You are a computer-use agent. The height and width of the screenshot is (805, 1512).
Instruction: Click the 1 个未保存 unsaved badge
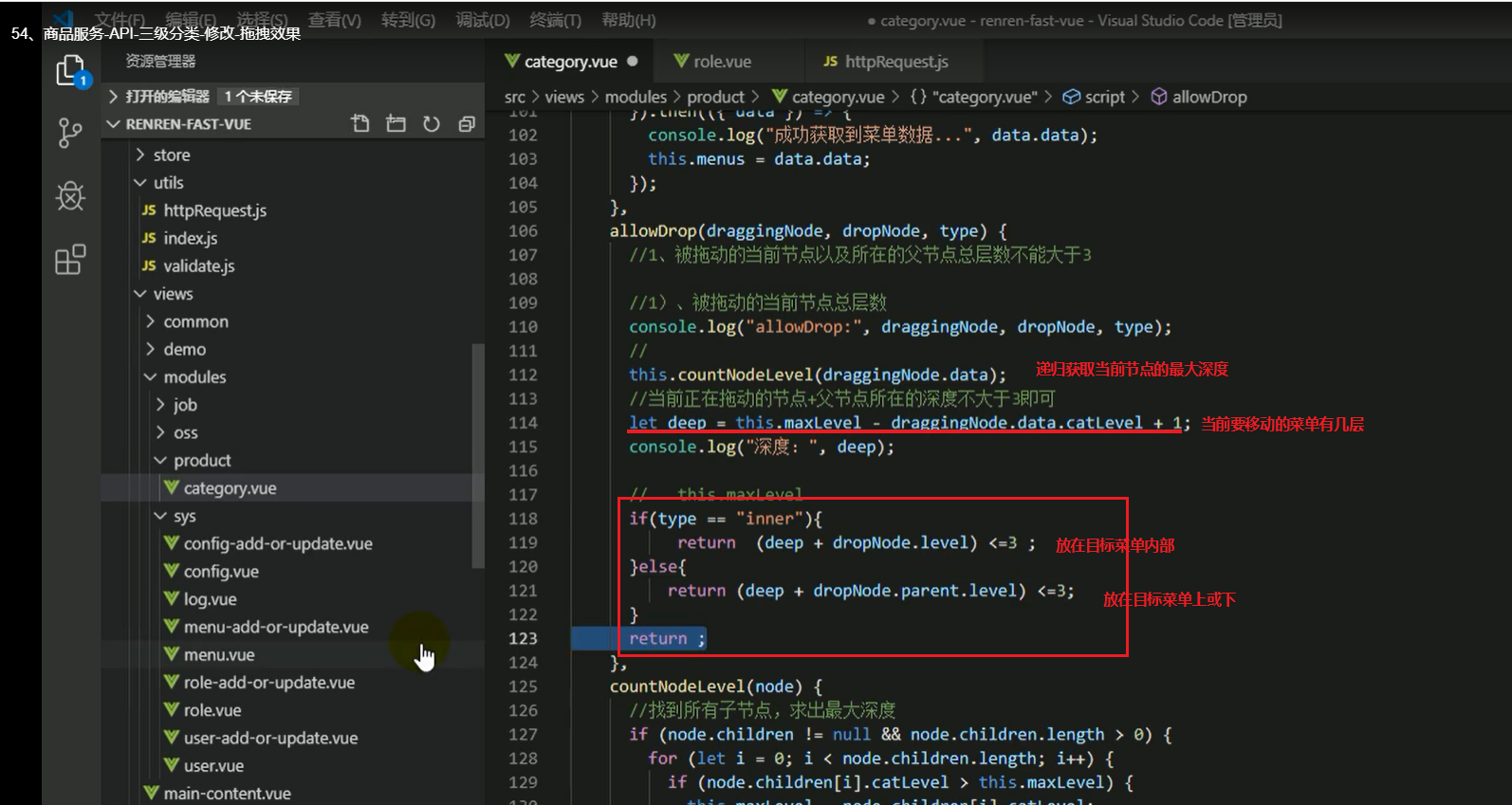click(259, 96)
